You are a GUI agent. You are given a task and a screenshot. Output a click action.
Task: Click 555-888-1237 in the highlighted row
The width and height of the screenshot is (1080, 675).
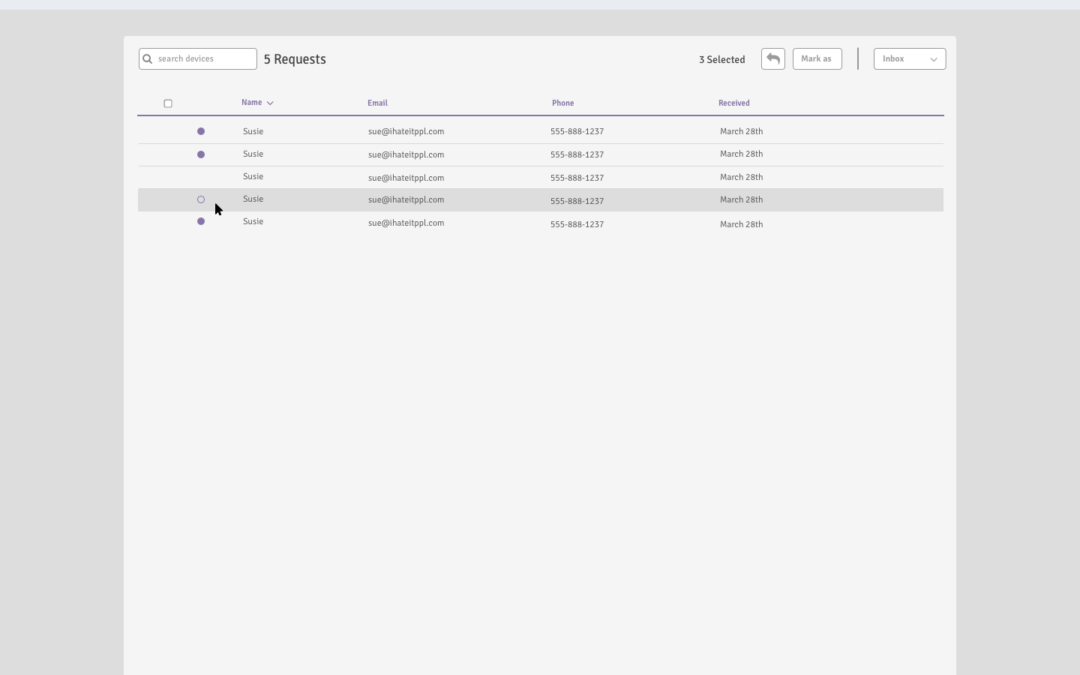tap(577, 201)
